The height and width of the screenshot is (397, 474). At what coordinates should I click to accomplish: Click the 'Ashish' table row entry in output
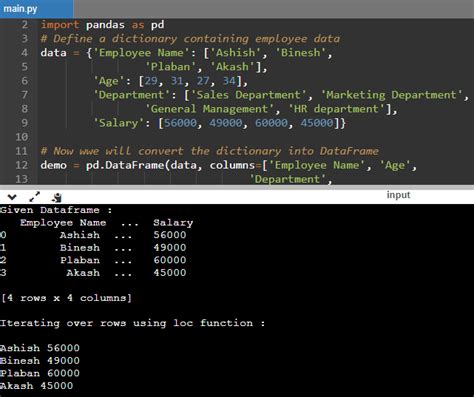[x=80, y=235]
